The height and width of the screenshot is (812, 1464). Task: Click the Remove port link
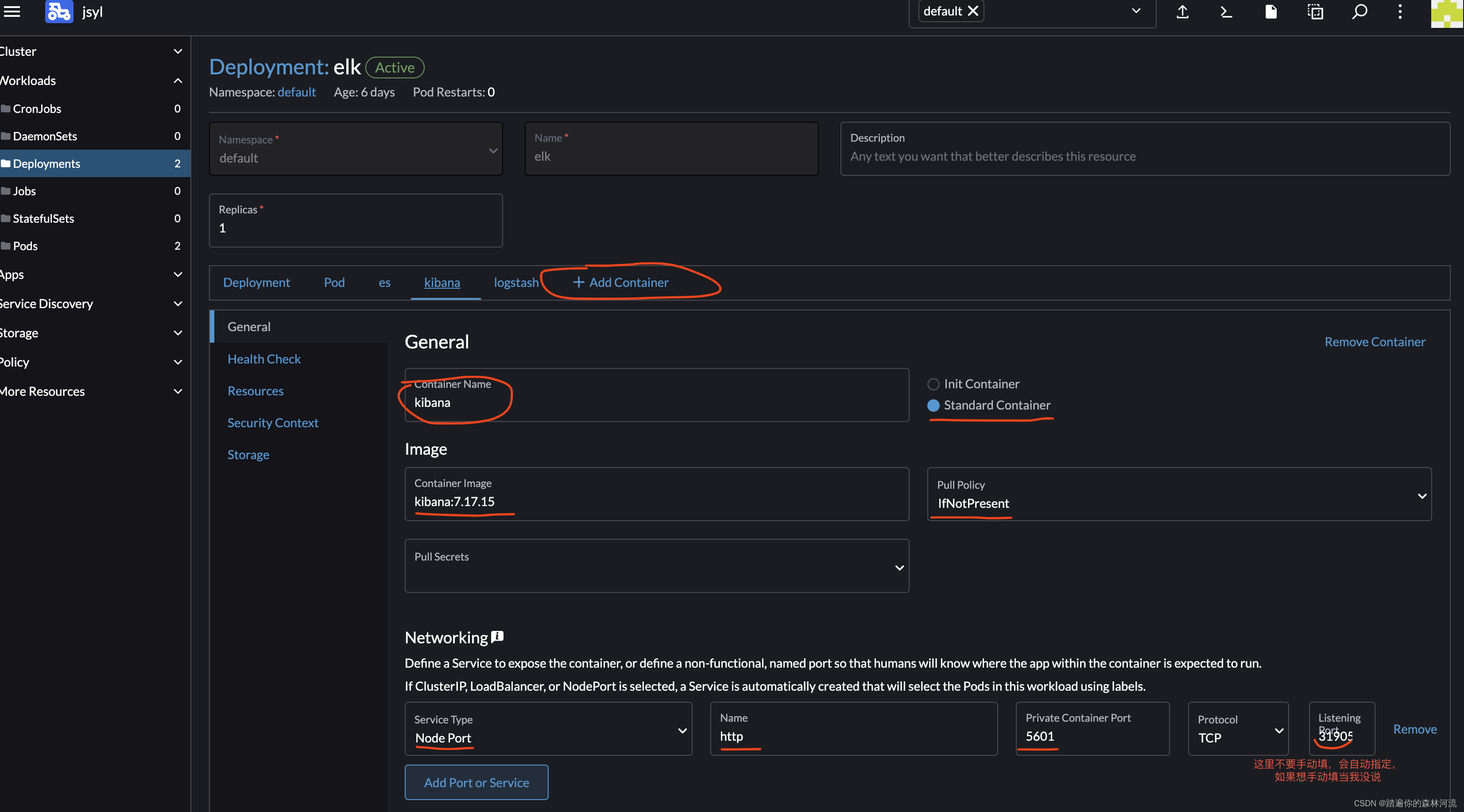pos(1414,729)
